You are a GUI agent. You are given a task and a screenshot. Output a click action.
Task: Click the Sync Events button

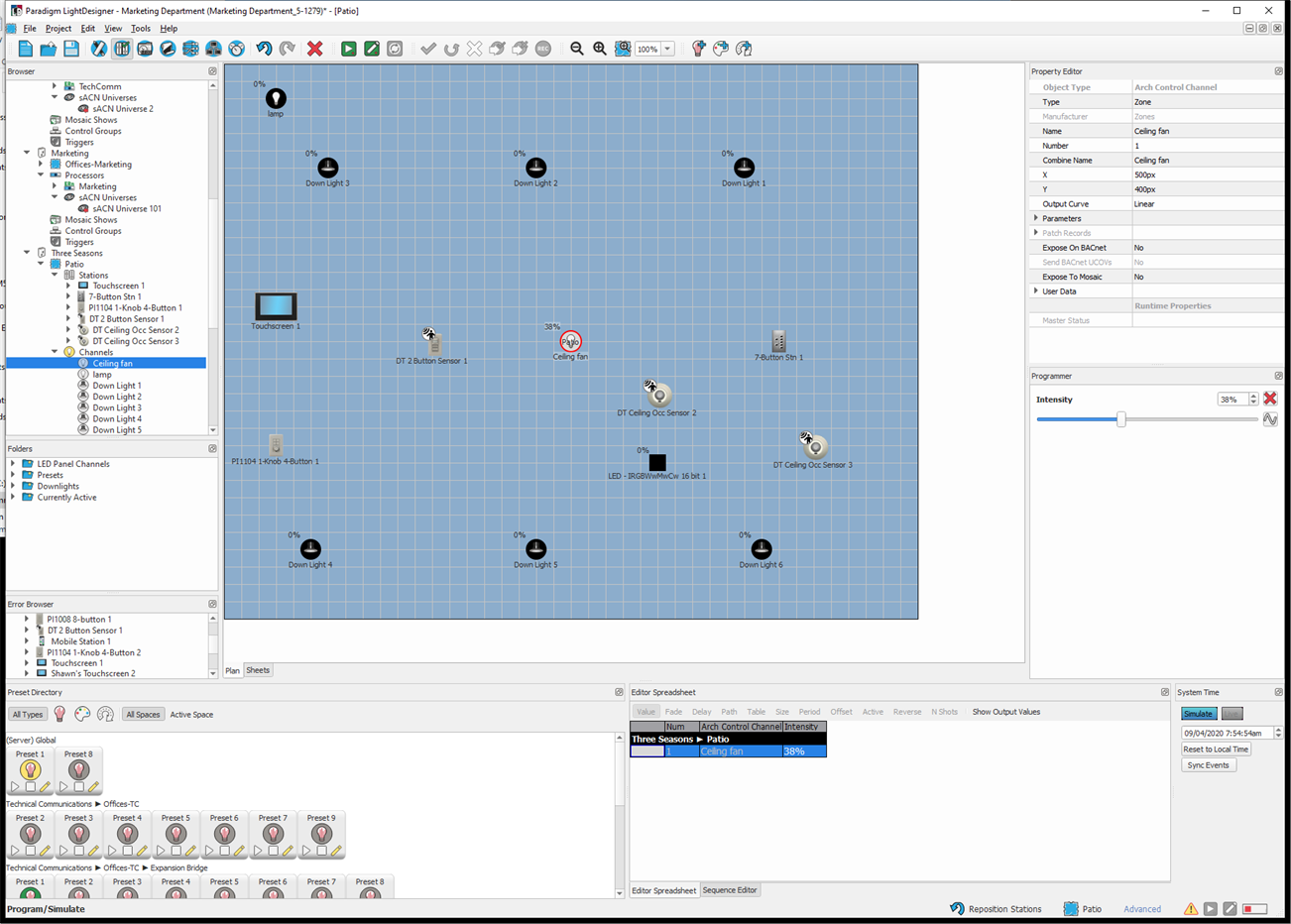1208,765
